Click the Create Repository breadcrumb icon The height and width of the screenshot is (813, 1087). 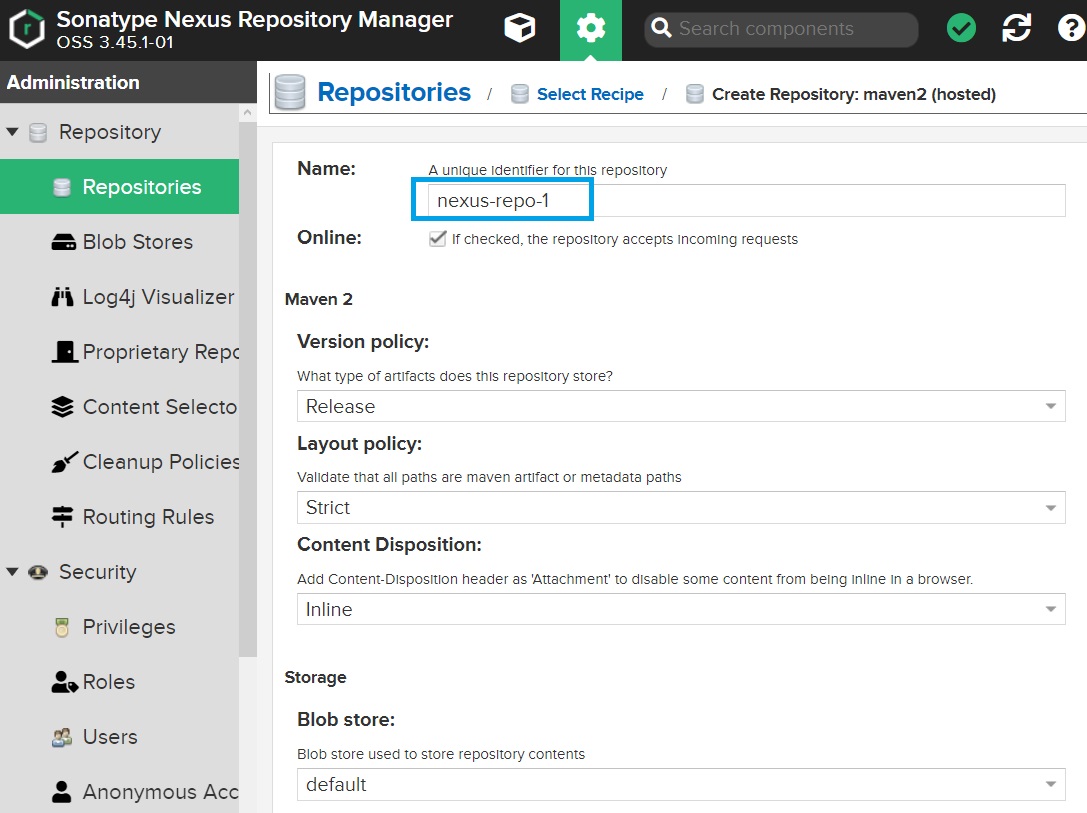point(695,94)
